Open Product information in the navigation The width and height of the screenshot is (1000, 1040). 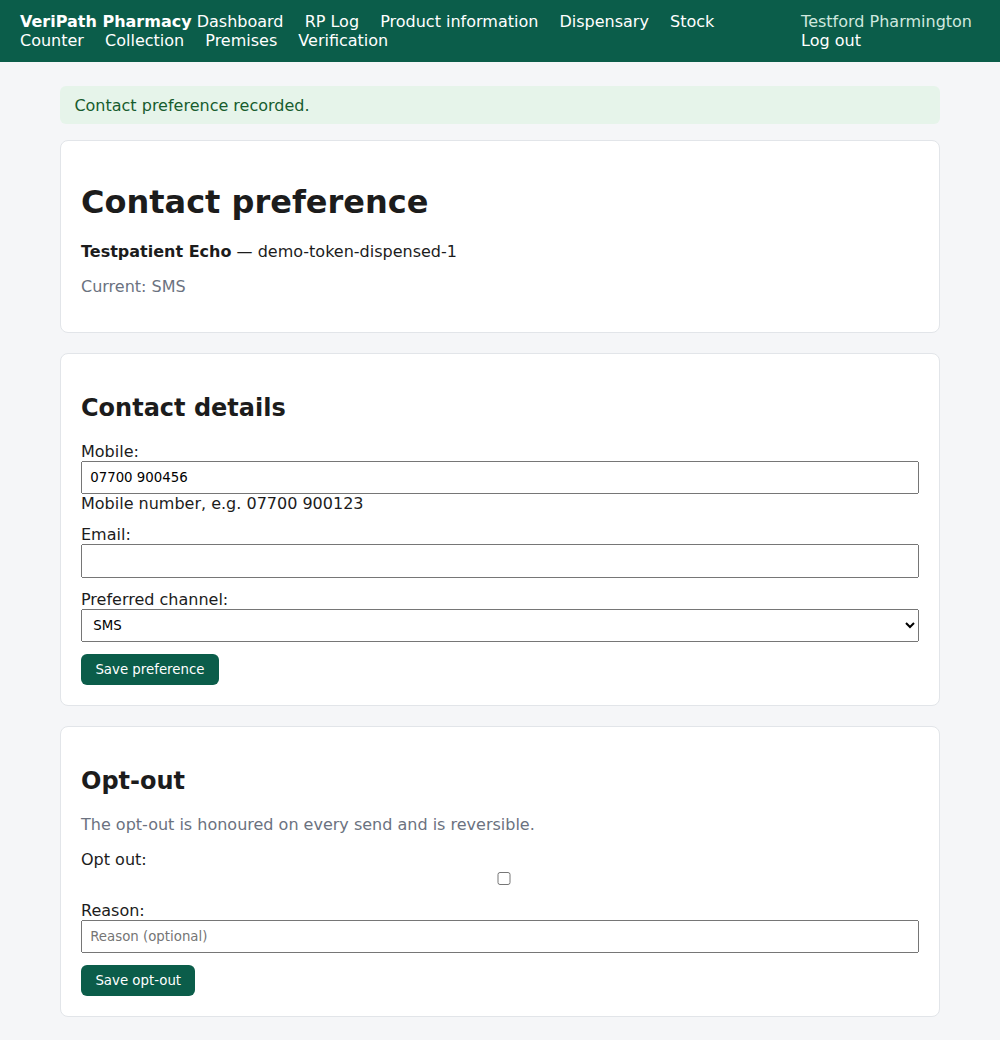point(459,21)
